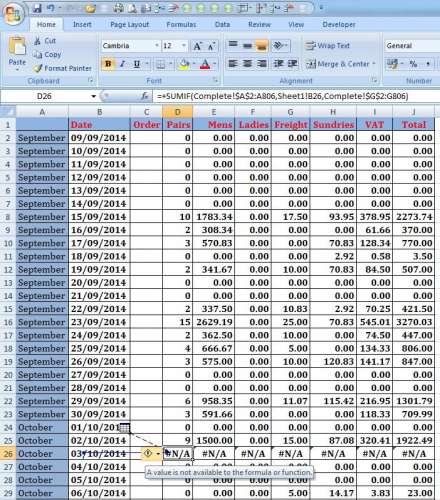Viewport: 440px width, 500px height.
Task: Expand the Name Box dropdown
Action: (94, 96)
